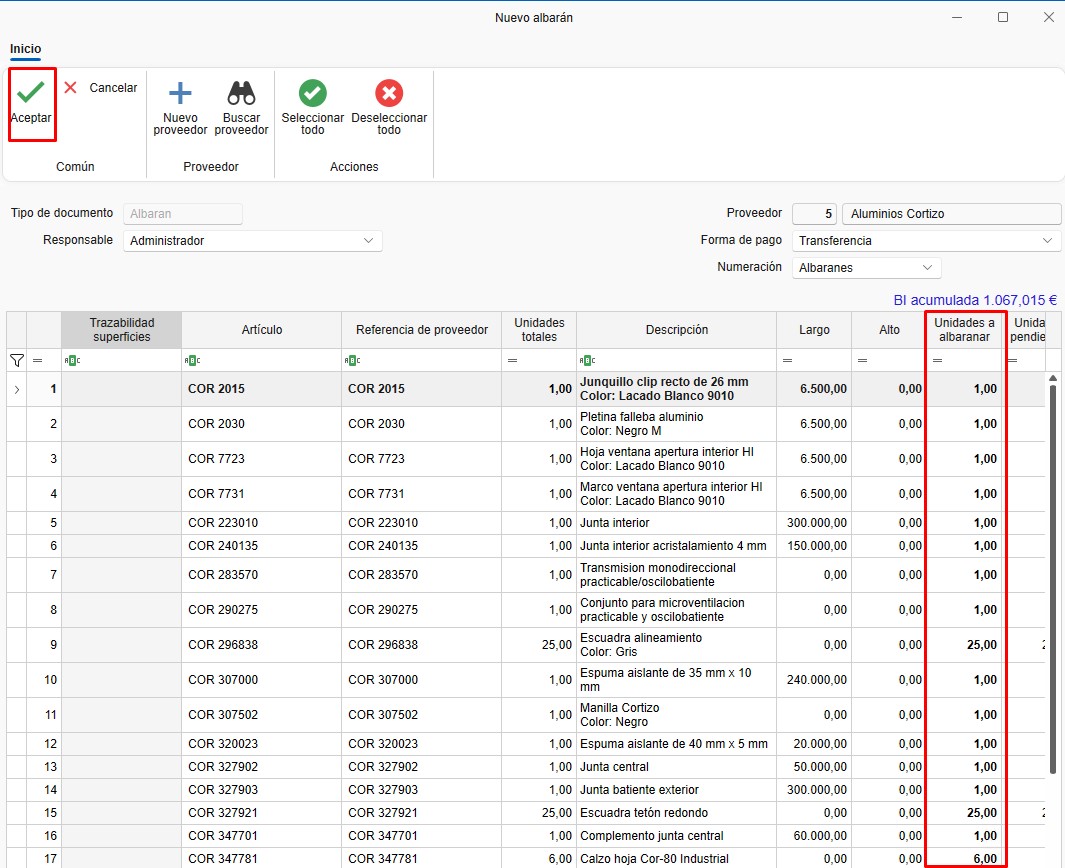Viewport: 1065px width, 868px height.
Task: Sort by the Referencia de proveedor header
Action: pos(422,330)
